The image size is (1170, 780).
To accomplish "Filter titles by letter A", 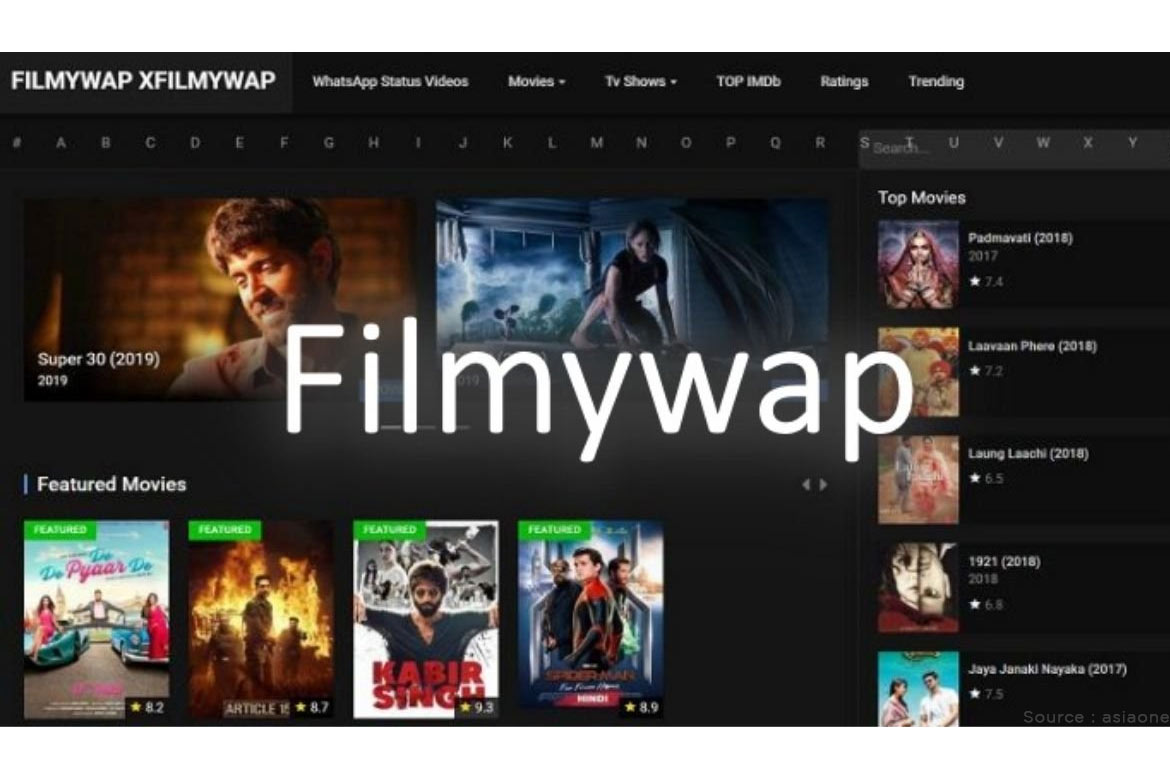I will pyautogui.click(x=60, y=143).
